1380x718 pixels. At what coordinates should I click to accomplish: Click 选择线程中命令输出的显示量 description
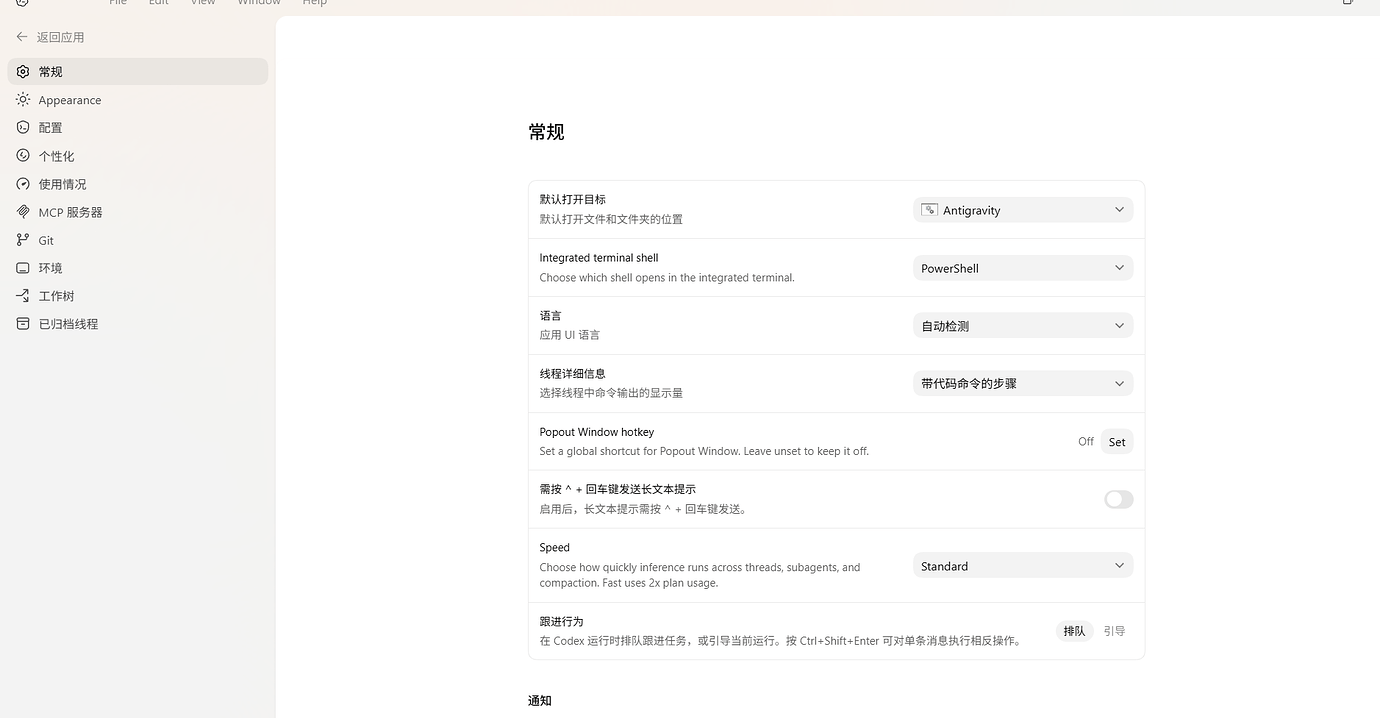(611, 393)
